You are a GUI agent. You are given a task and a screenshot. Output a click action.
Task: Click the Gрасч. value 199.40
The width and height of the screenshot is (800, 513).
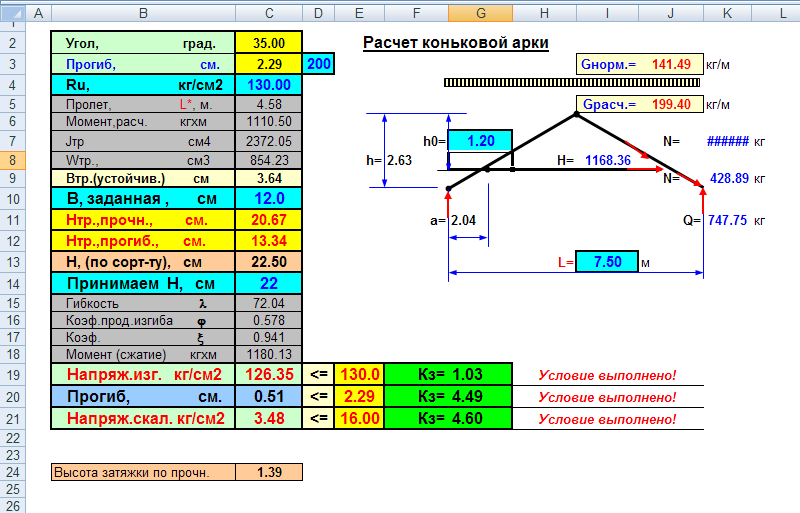pyautogui.click(x=671, y=105)
